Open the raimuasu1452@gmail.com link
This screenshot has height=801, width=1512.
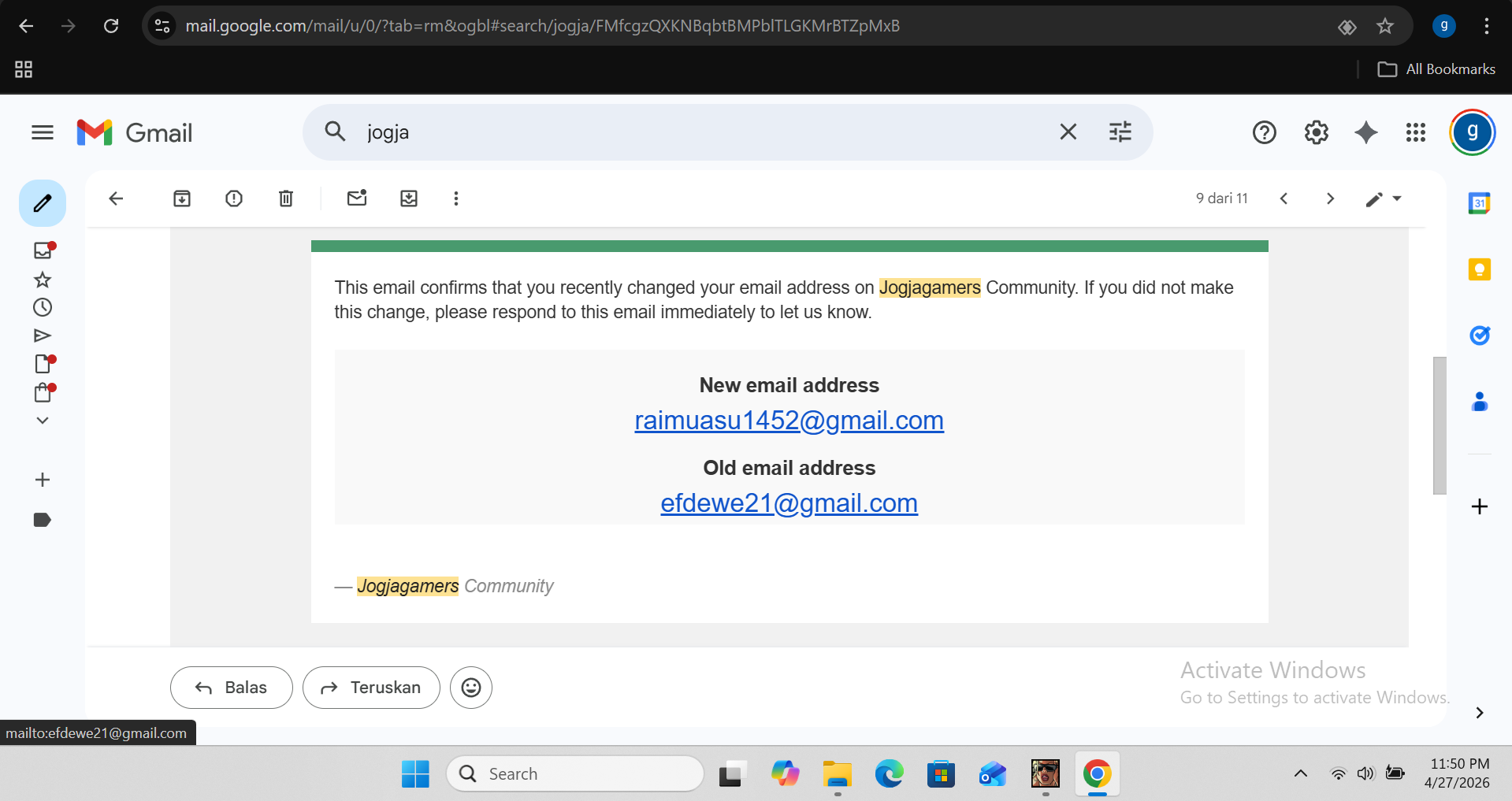pos(789,421)
